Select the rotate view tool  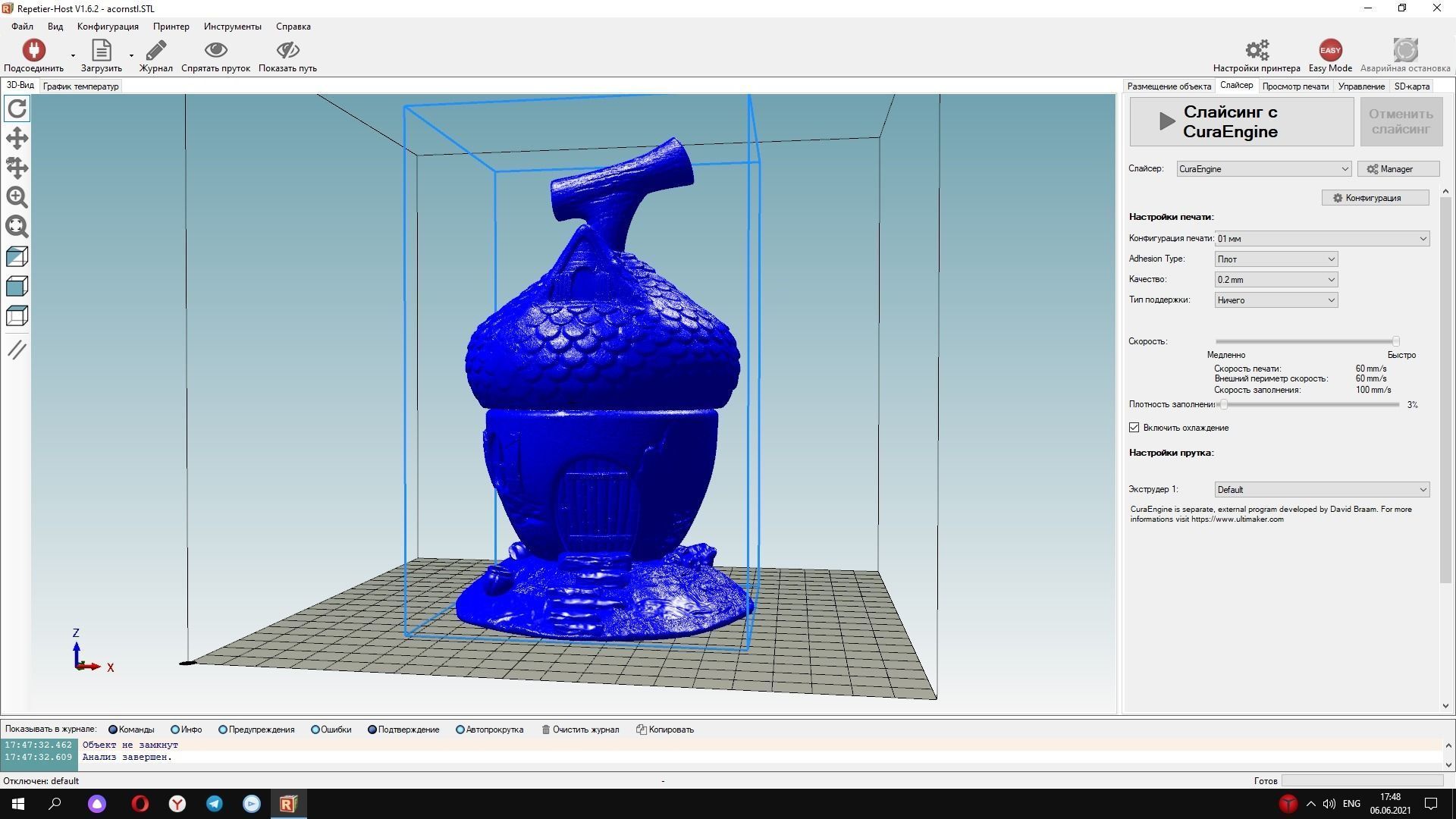[x=17, y=108]
